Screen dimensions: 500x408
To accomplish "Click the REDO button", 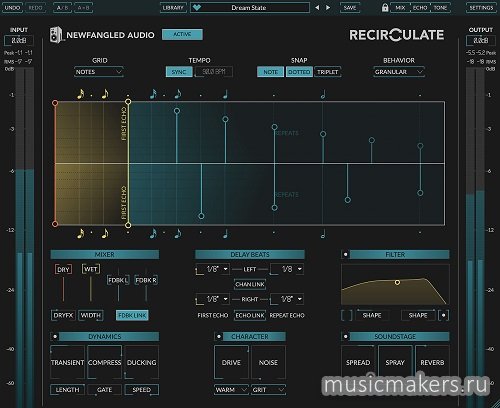I will (35, 7).
